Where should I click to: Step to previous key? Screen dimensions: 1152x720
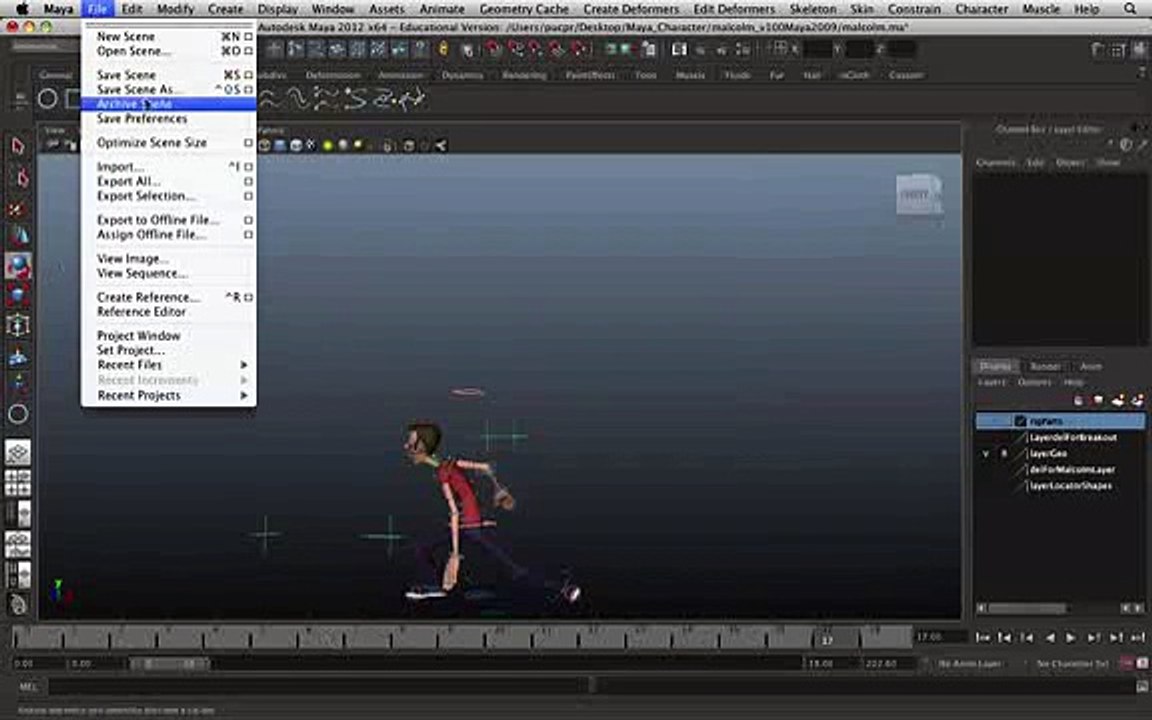coord(1004,638)
